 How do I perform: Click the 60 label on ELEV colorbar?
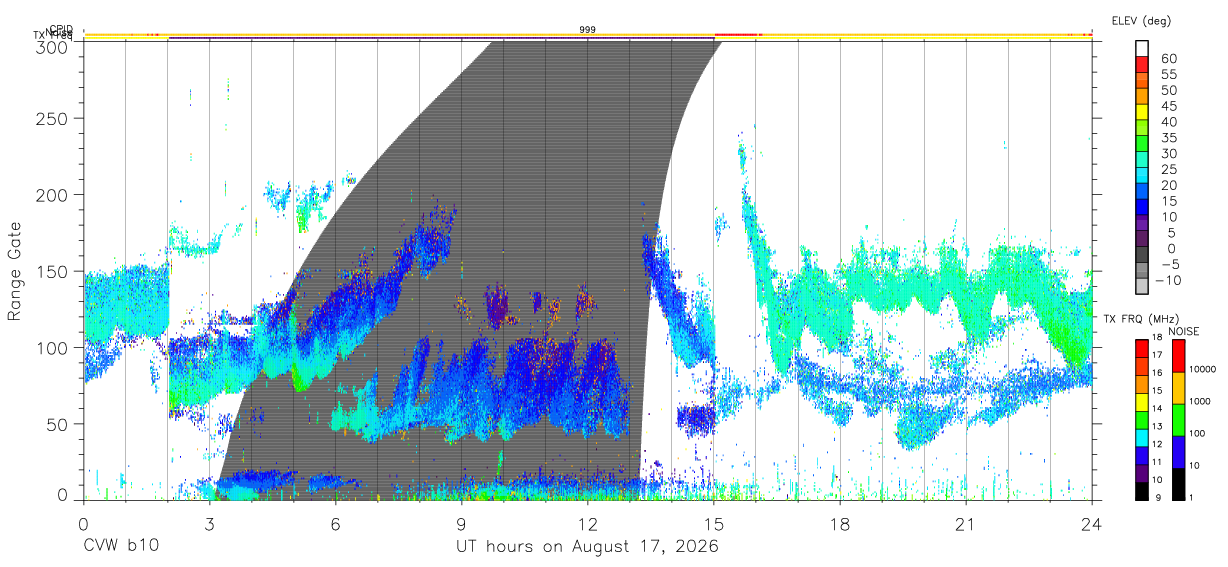click(x=1169, y=58)
